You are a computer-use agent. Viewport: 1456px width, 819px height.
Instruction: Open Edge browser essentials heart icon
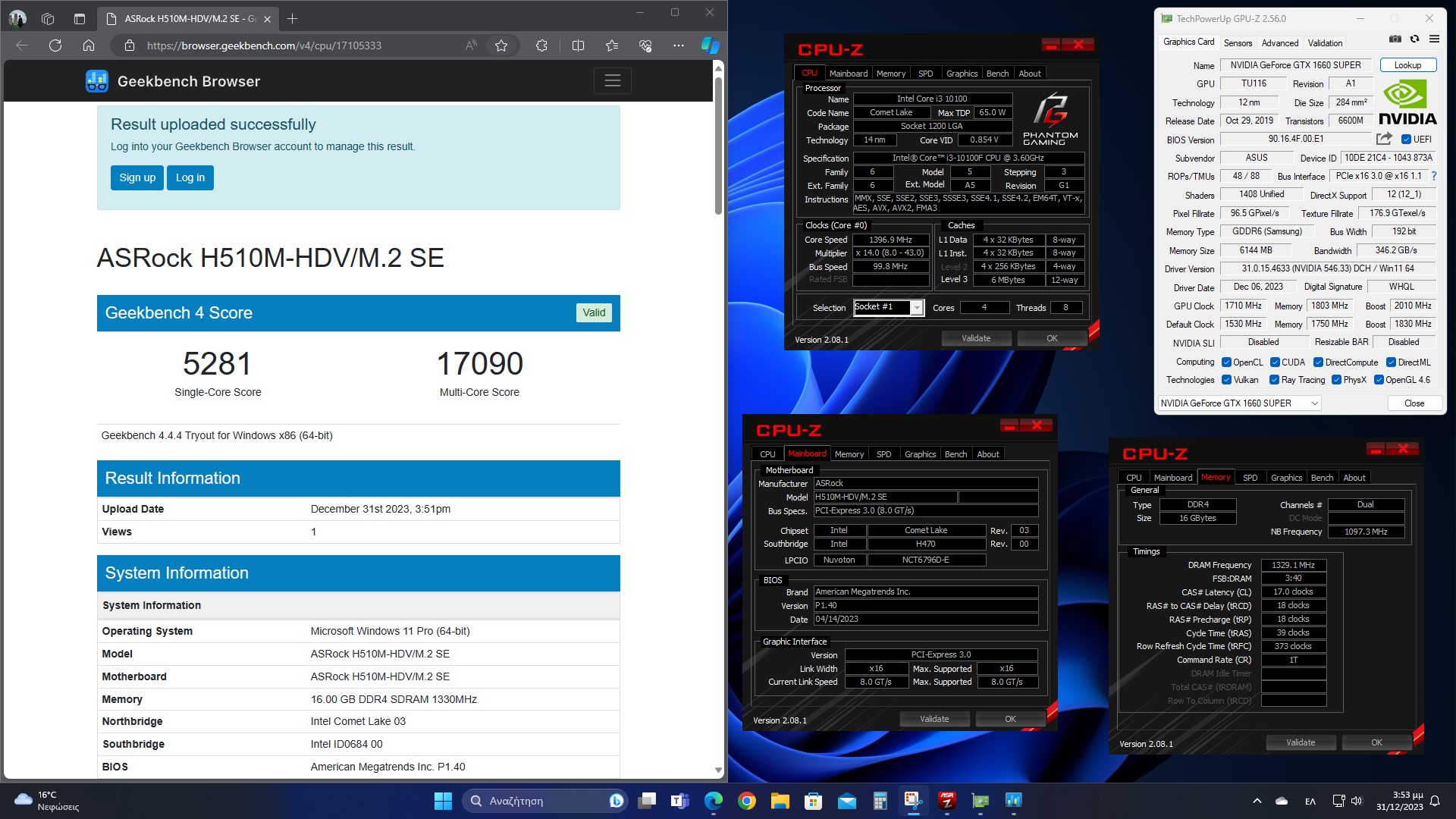pos(645,45)
